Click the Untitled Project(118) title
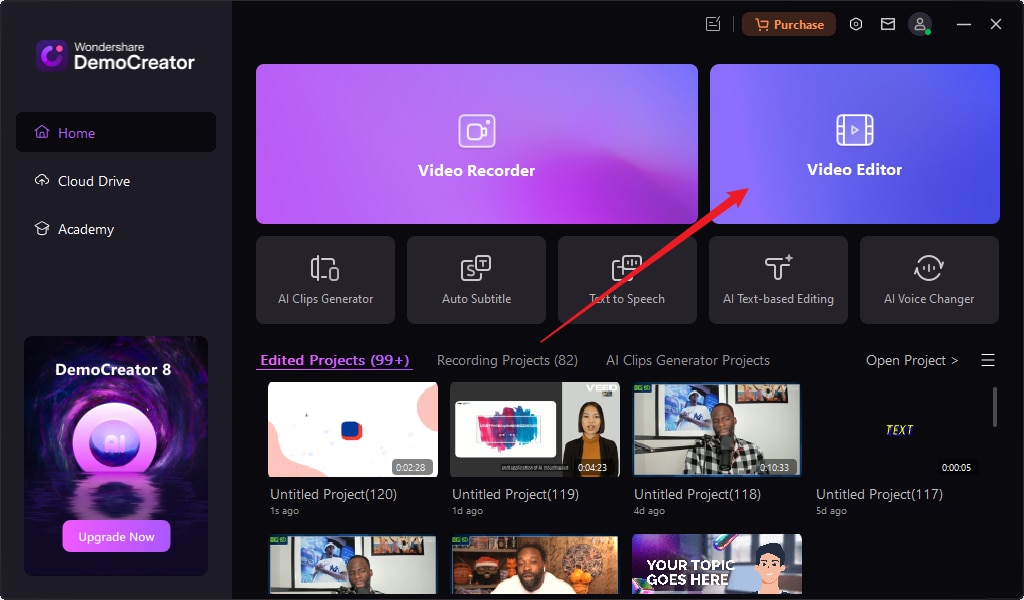 pos(697,494)
